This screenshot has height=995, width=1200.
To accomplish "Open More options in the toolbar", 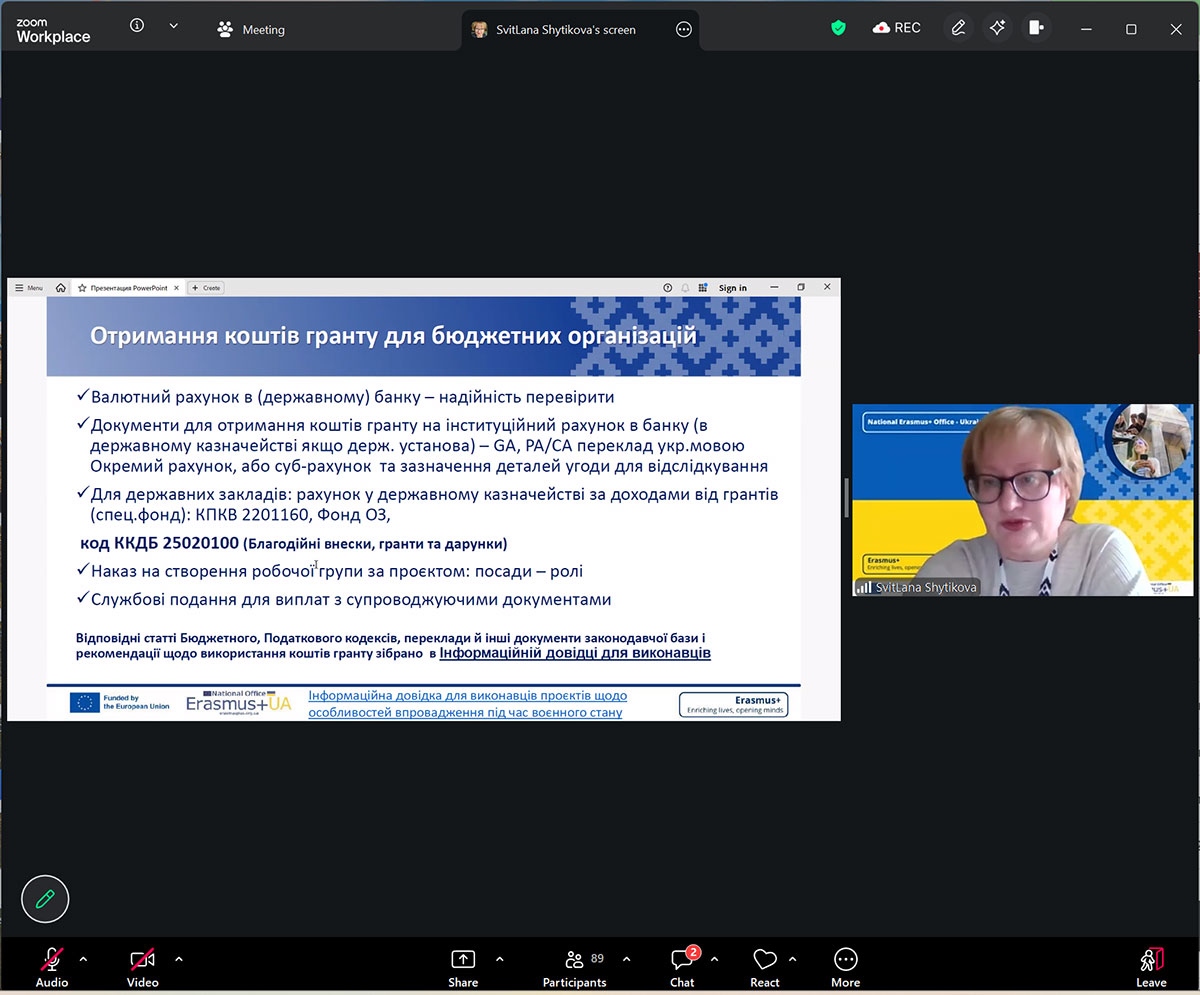I will (845, 967).
